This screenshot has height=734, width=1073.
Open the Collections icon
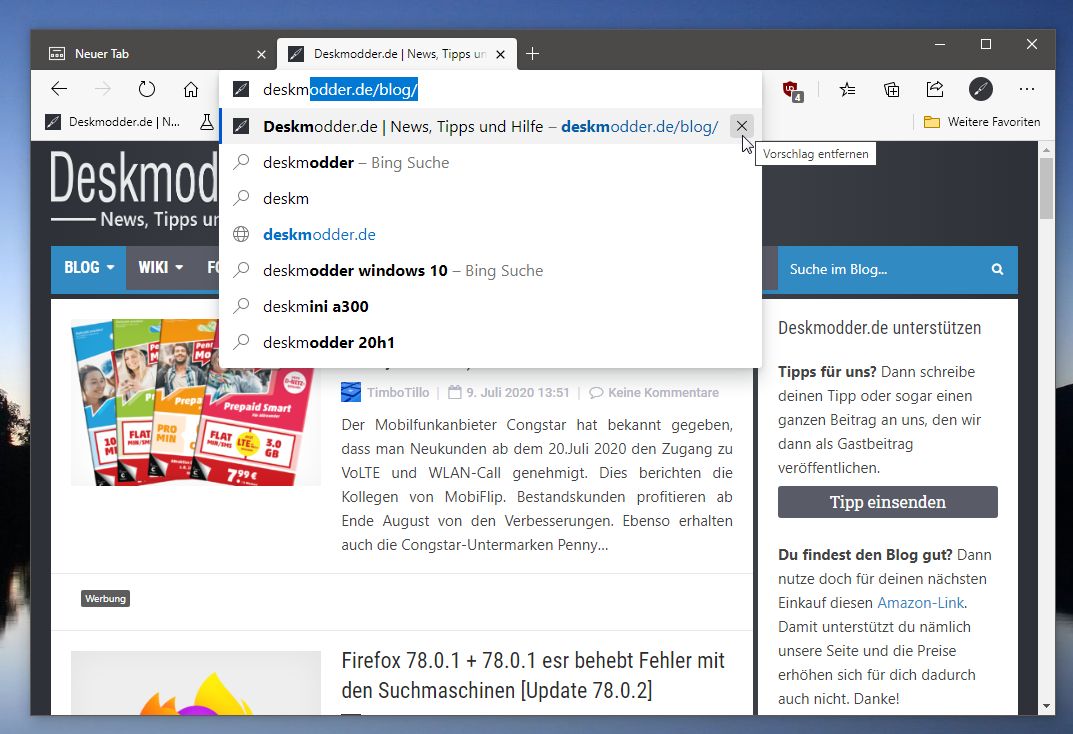pyautogui.click(x=891, y=89)
